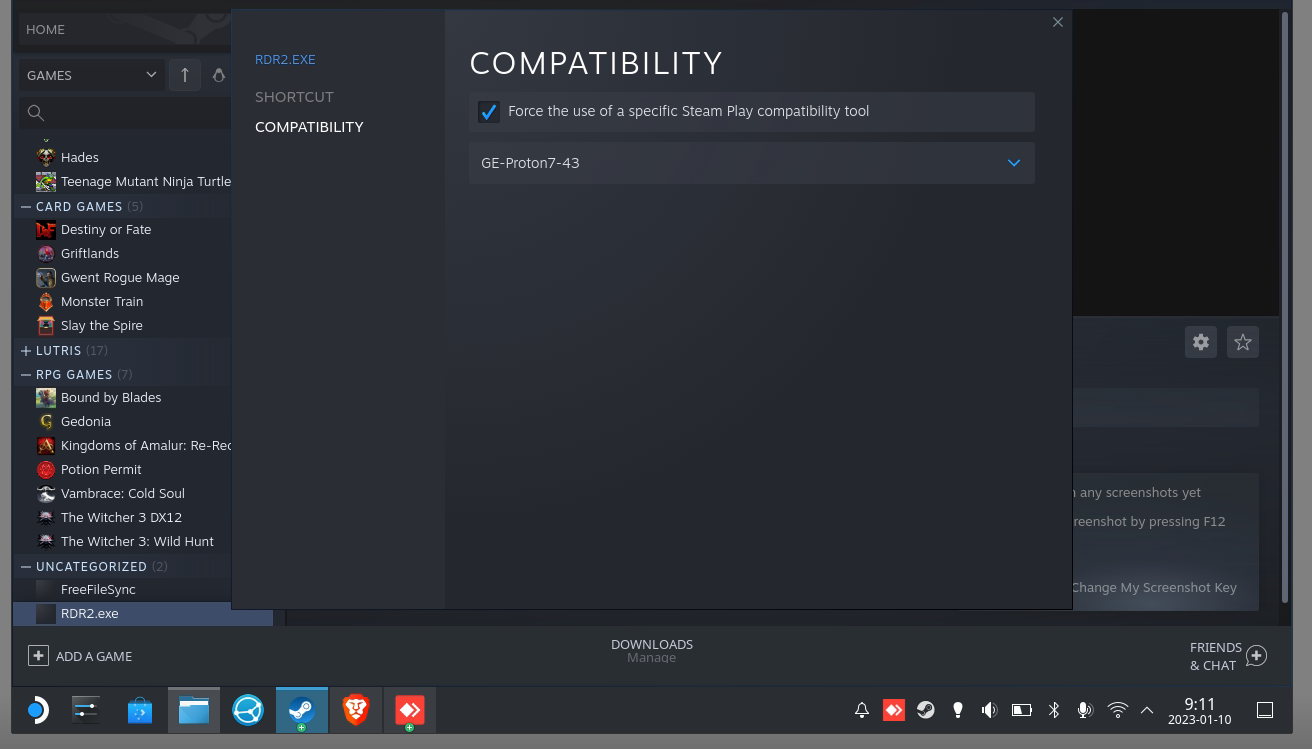Screen dimensions: 1312x749
Task: Open Friends & Chat
Action: (x=1228, y=656)
